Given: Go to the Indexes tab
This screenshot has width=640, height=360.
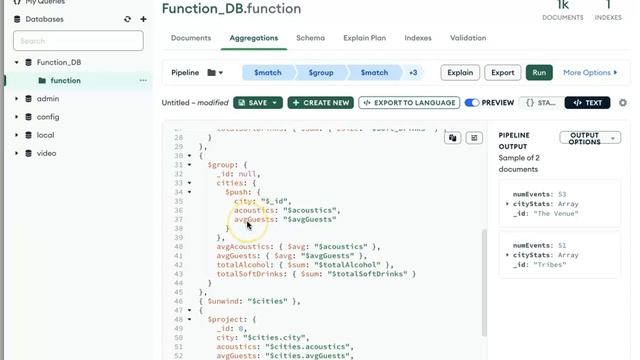Looking at the screenshot, I should tap(418, 38).
